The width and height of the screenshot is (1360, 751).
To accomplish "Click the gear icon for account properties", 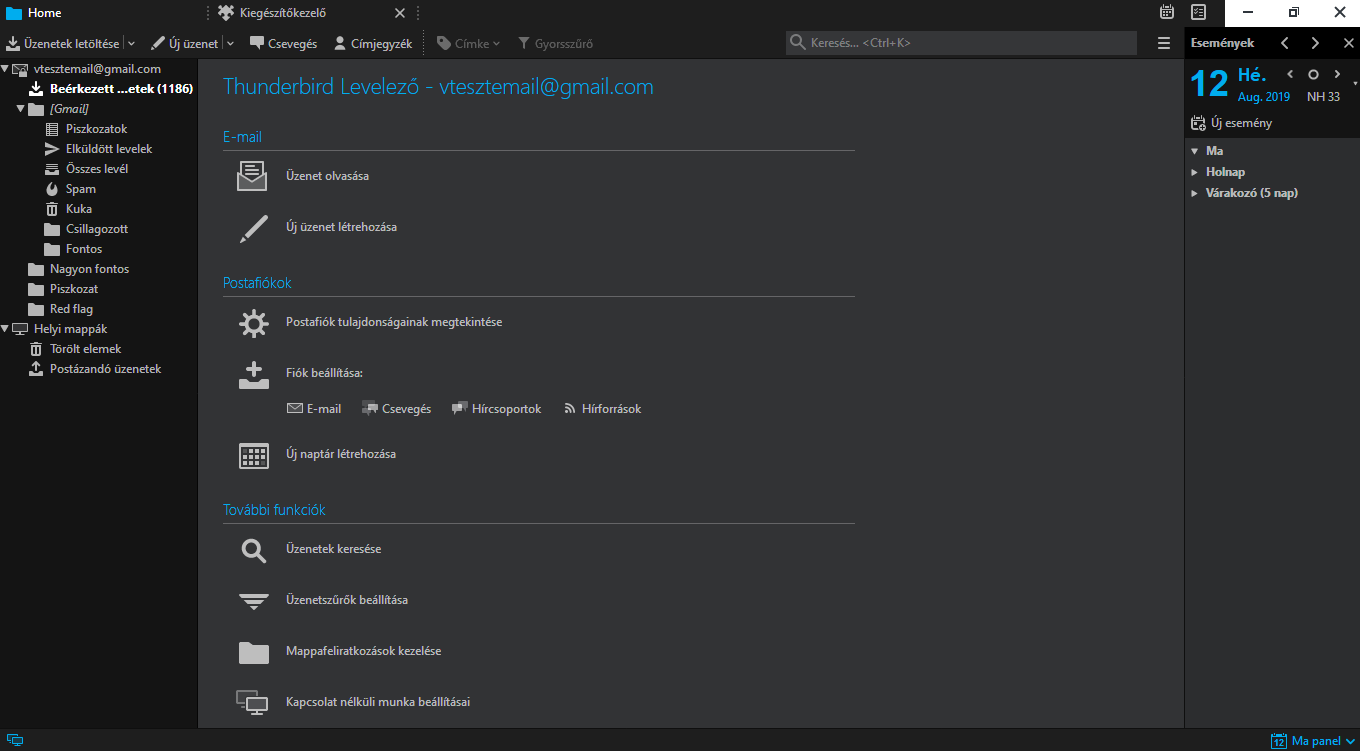I will [254, 323].
